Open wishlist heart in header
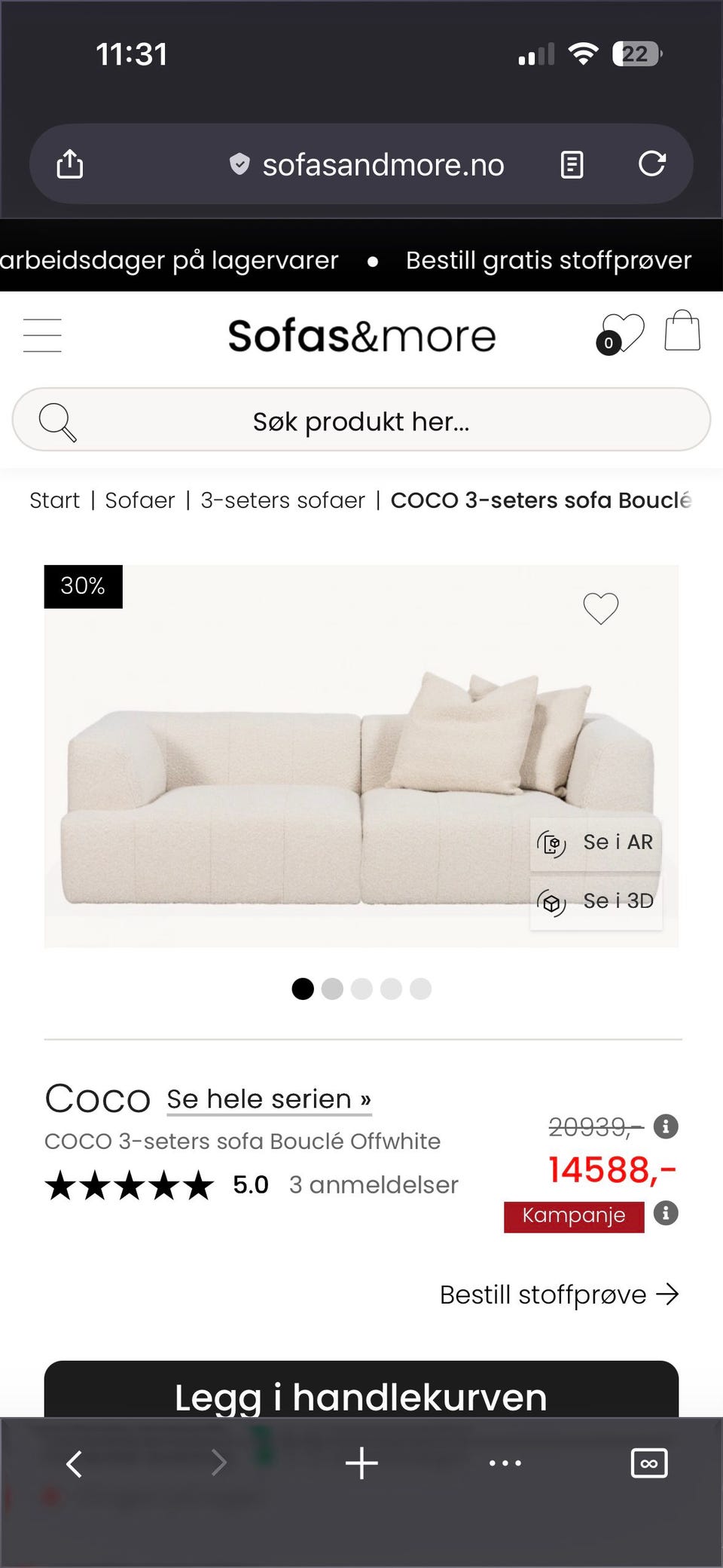This screenshot has height=1568, width=723. 622,332
